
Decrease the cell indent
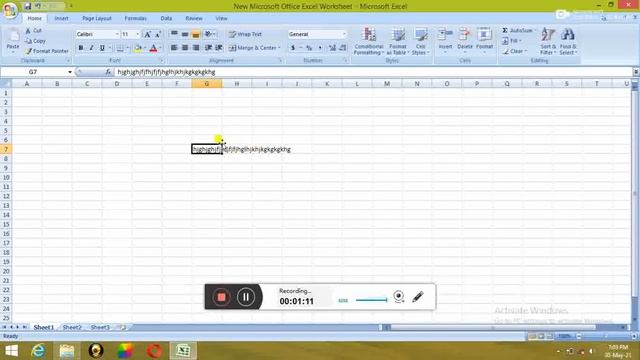point(209,48)
